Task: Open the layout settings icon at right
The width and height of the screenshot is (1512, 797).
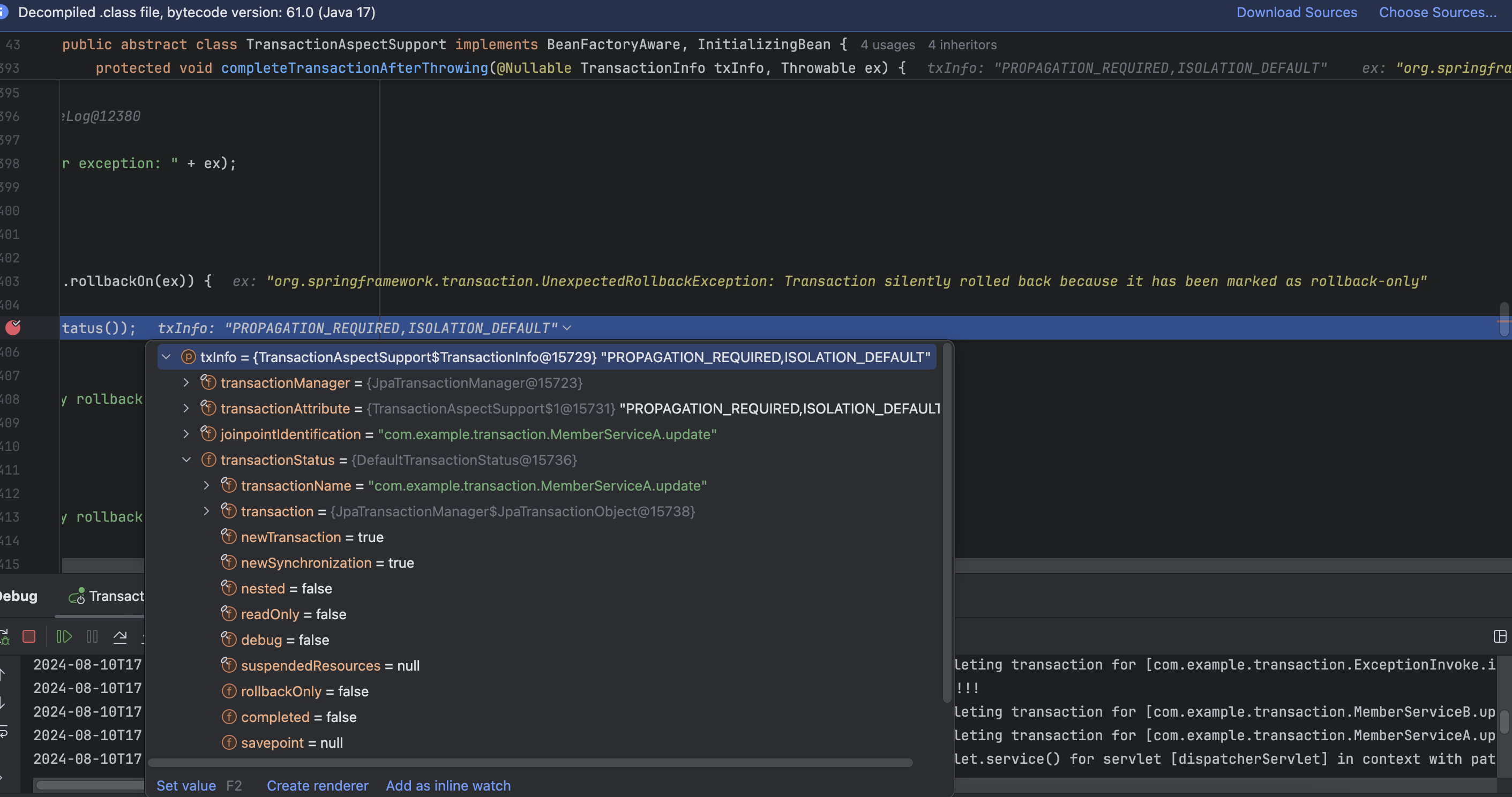Action: [1500, 636]
